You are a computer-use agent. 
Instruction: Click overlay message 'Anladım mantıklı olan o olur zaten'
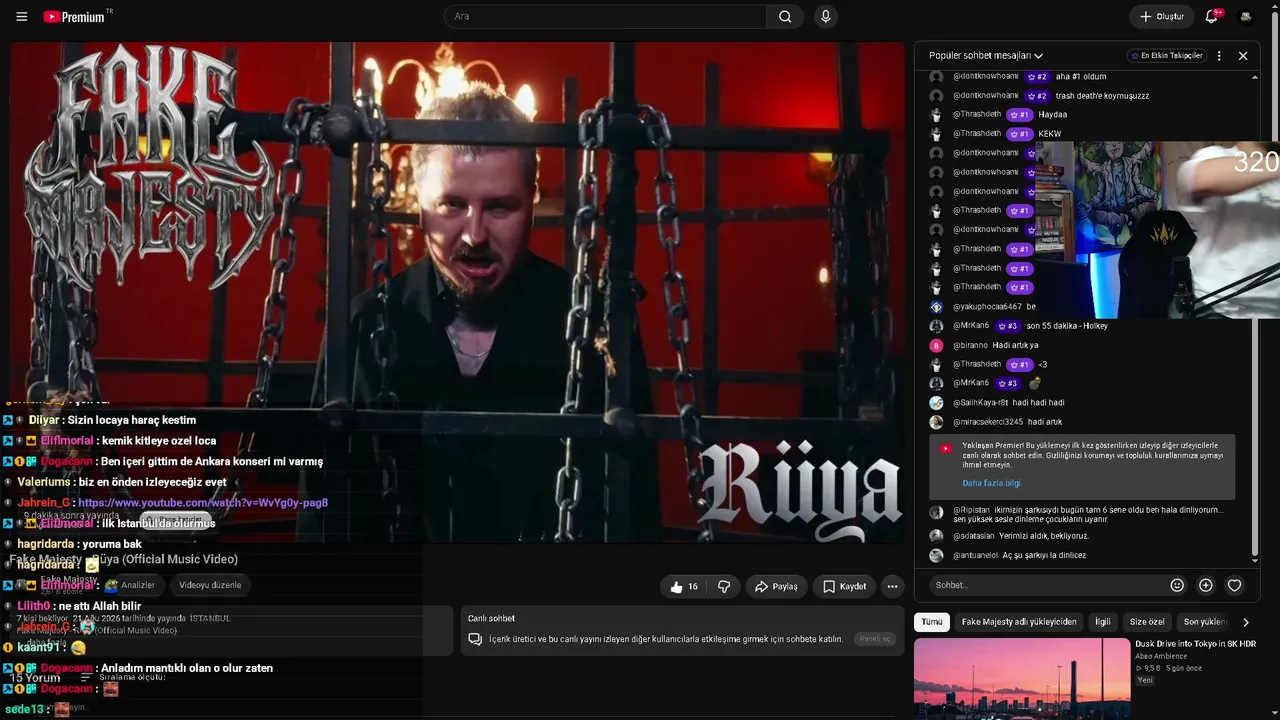[187, 668]
